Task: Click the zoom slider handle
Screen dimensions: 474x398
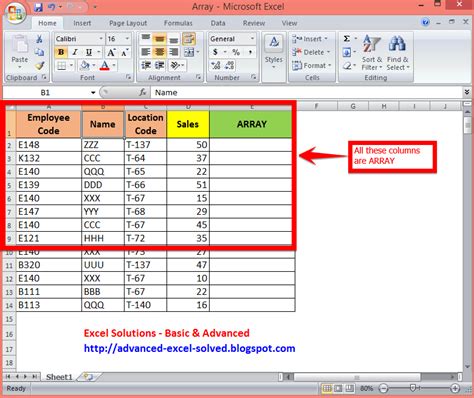Action: click(413, 388)
